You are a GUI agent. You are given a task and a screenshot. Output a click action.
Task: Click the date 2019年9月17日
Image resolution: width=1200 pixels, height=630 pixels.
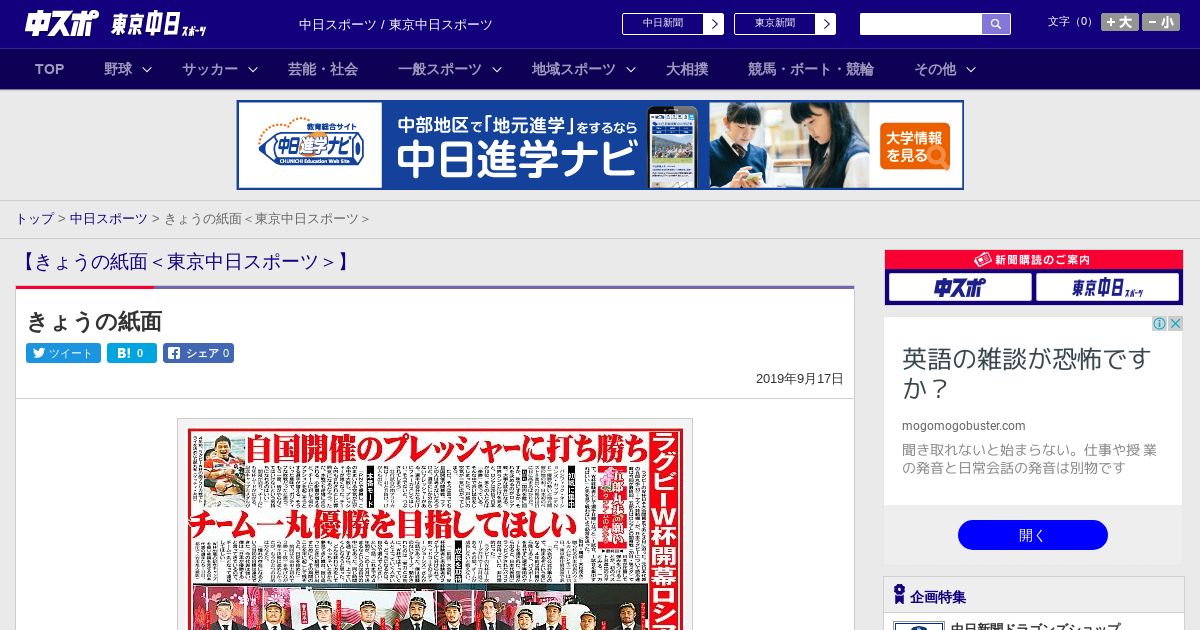(800, 379)
